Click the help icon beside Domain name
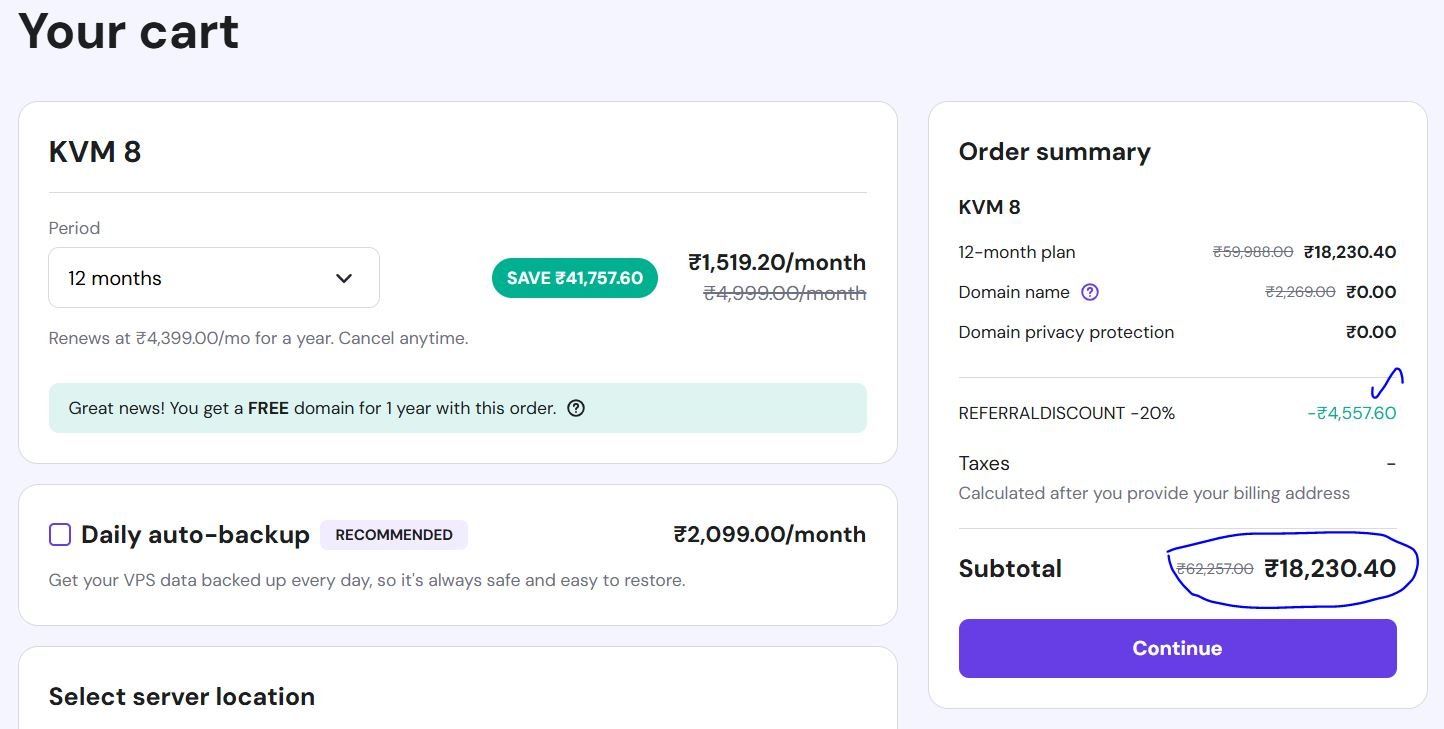1444x729 pixels. pos(1090,292)
